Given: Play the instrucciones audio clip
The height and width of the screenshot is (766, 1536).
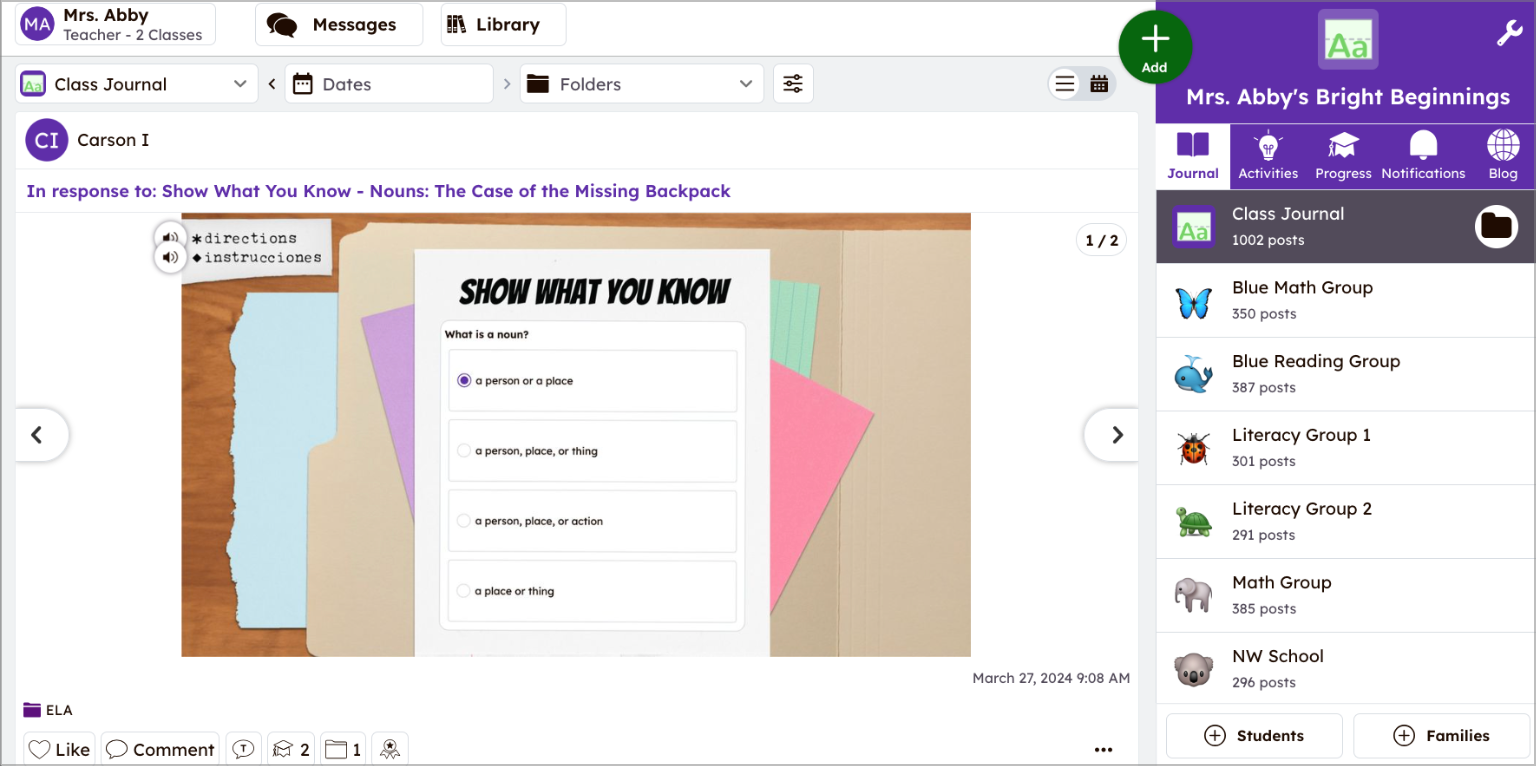Looking at the screenshot, I should click(171, 256).
